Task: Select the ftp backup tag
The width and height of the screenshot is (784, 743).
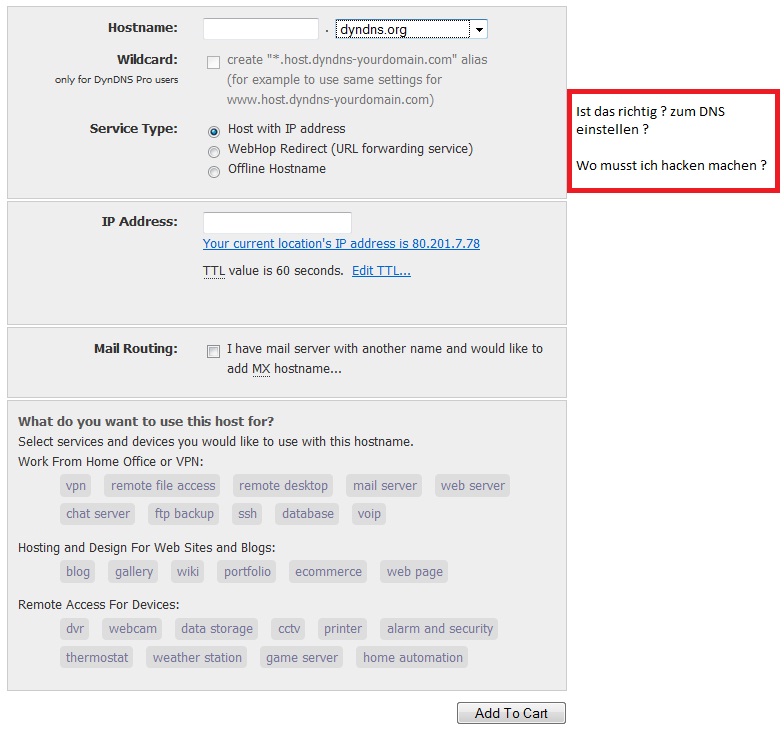Action: 184,514
